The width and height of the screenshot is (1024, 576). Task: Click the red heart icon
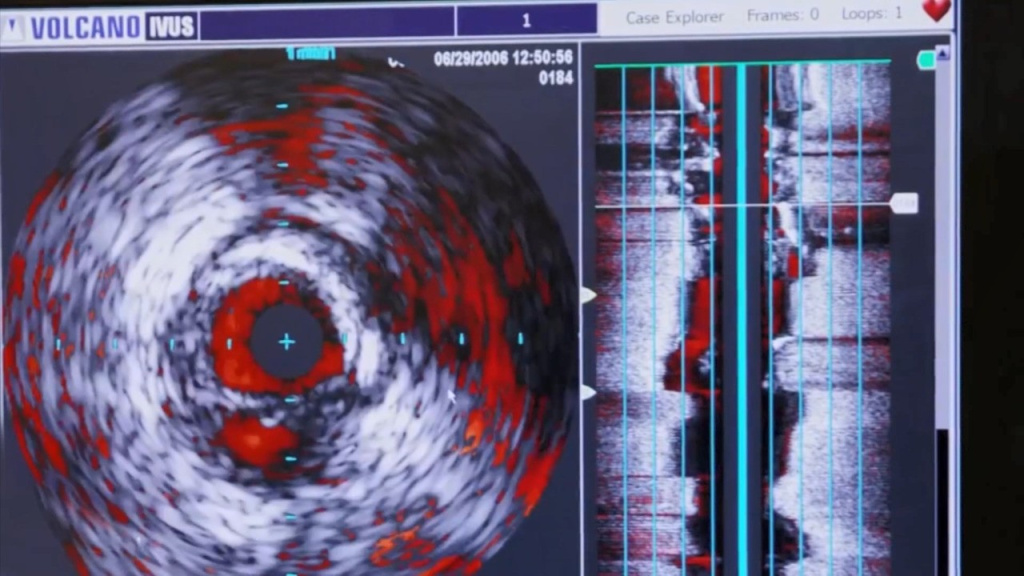coord(935,11)
